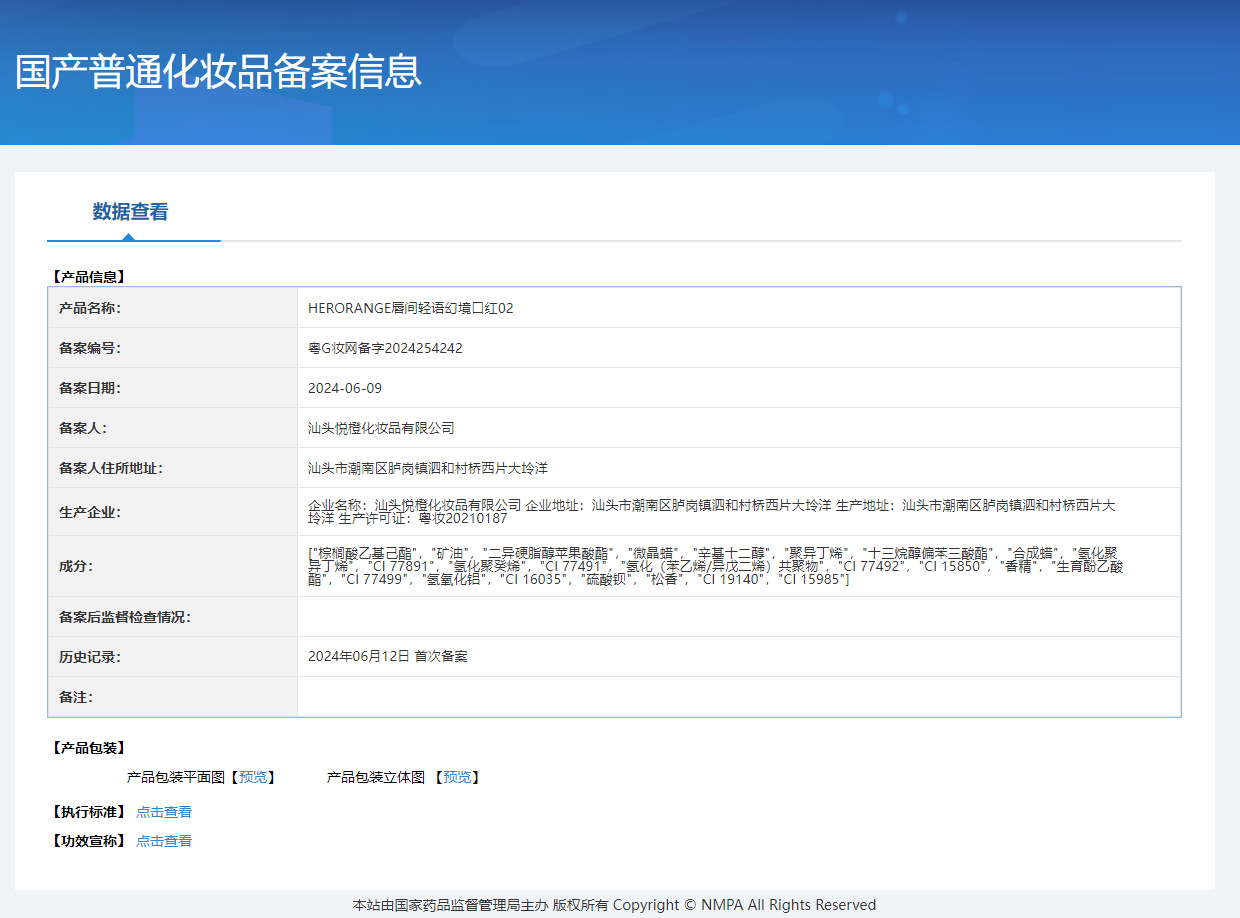Click the 【功效宣称】 label
The width and height of the screenshot is (1240, 918).
click(89, 841)
